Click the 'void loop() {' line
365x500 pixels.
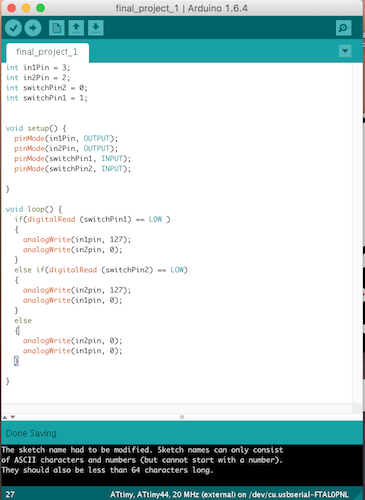(x=34, y=209)
